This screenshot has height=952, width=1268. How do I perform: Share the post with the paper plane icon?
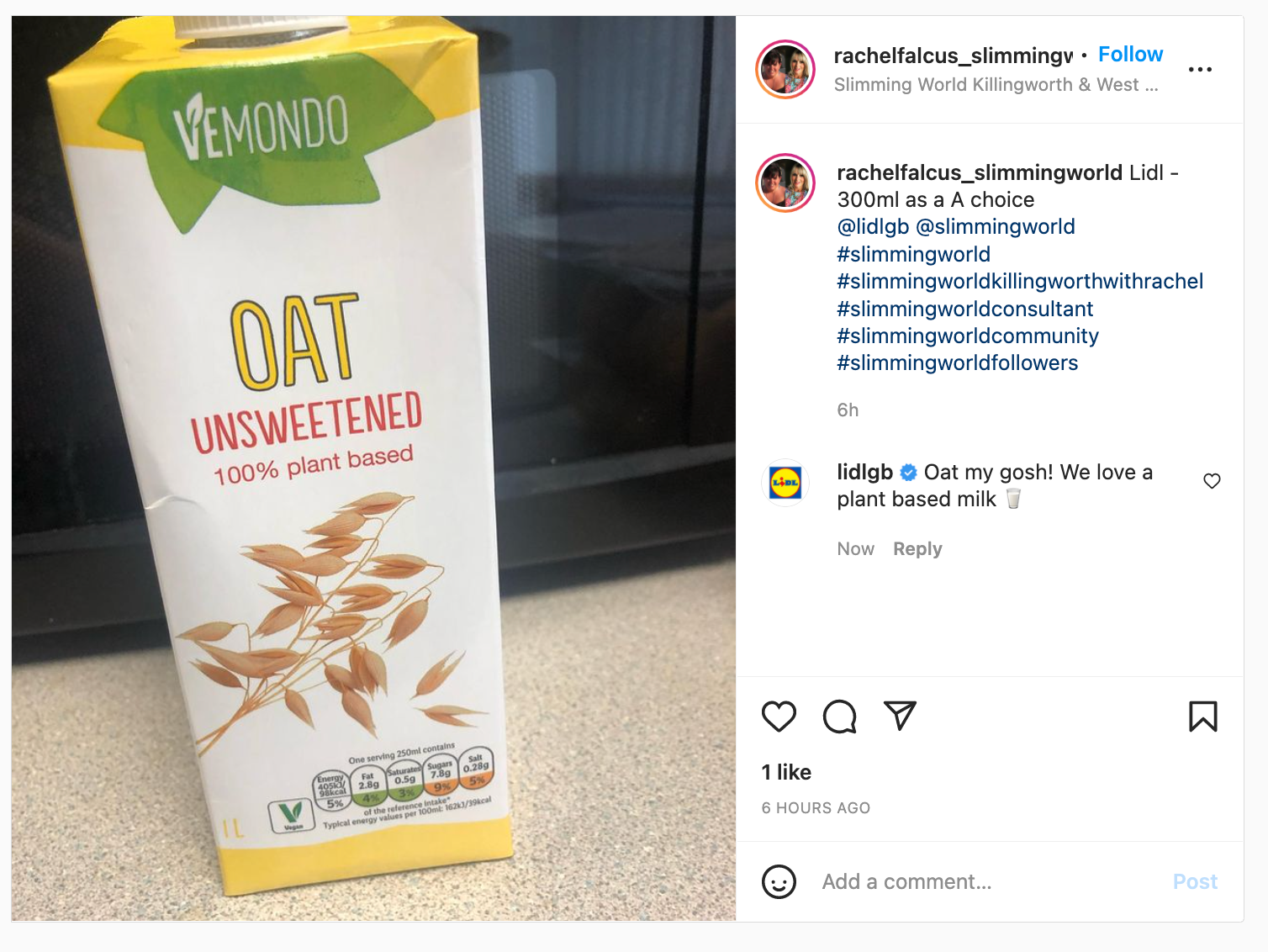(900, 716)
